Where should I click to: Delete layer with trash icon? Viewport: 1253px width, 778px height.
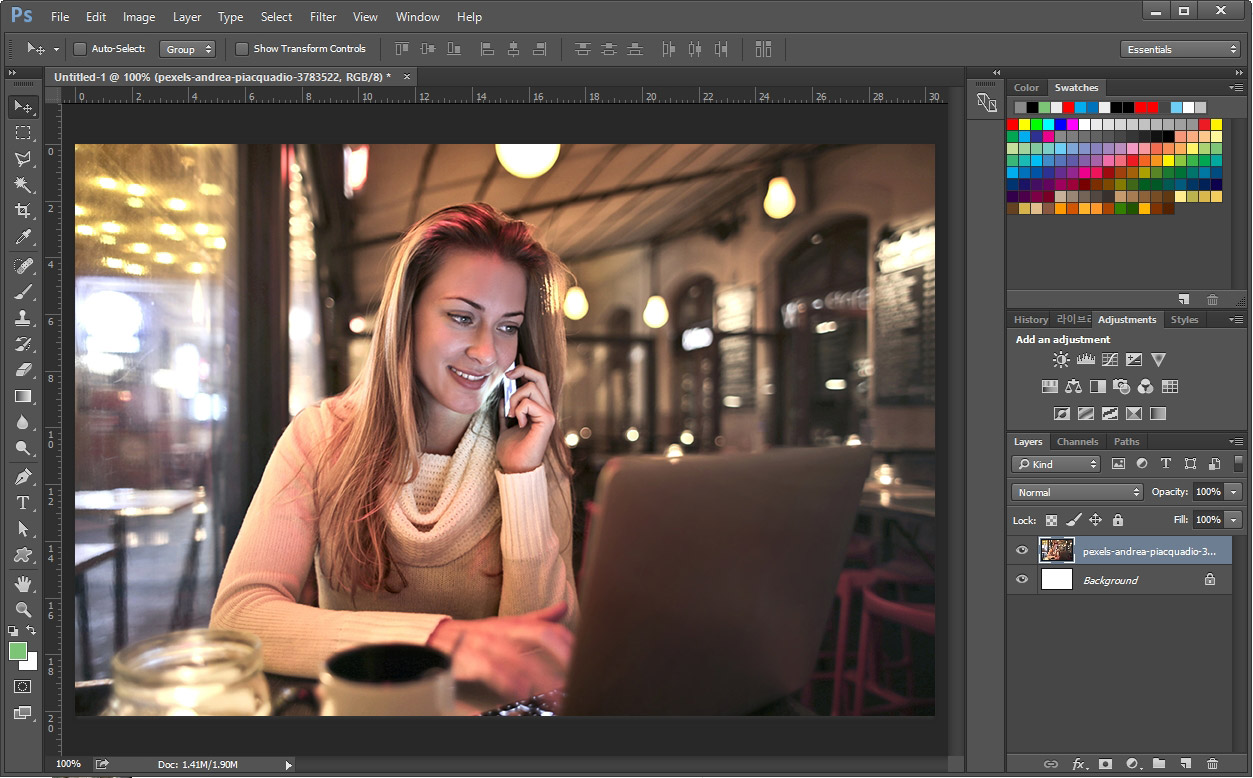1212,764
